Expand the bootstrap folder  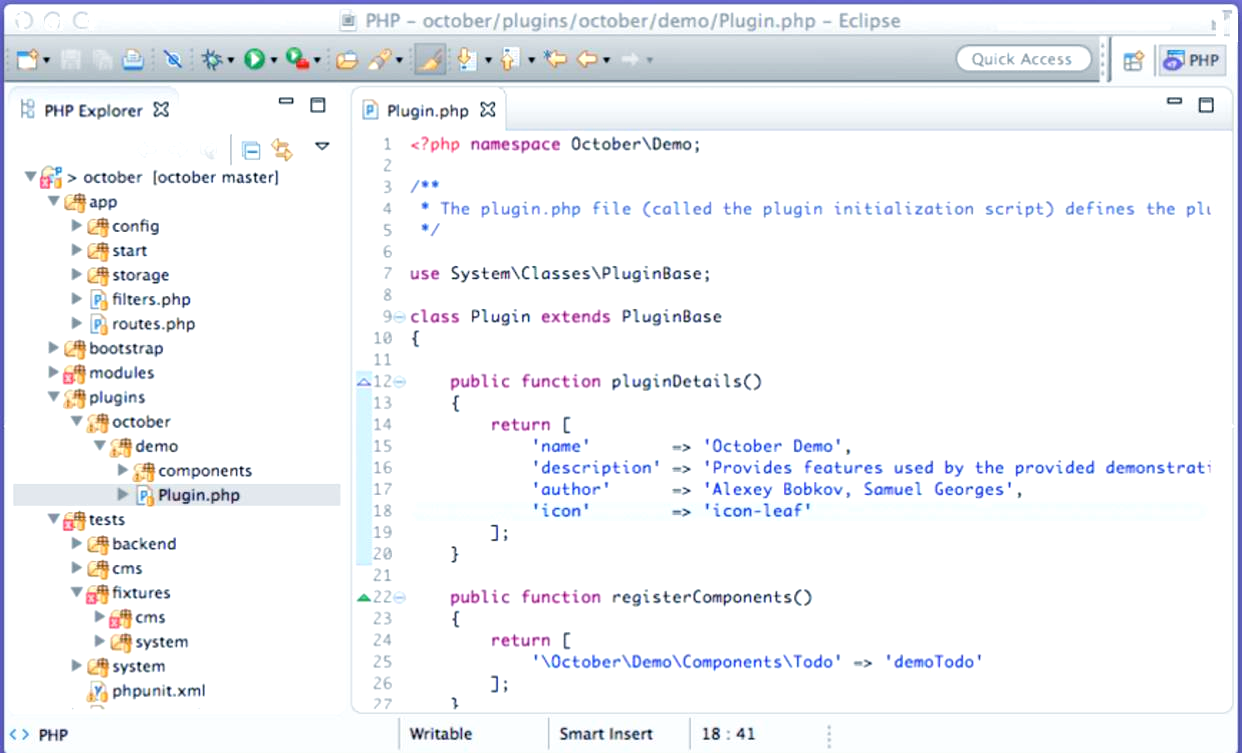(x=54, y=348)
